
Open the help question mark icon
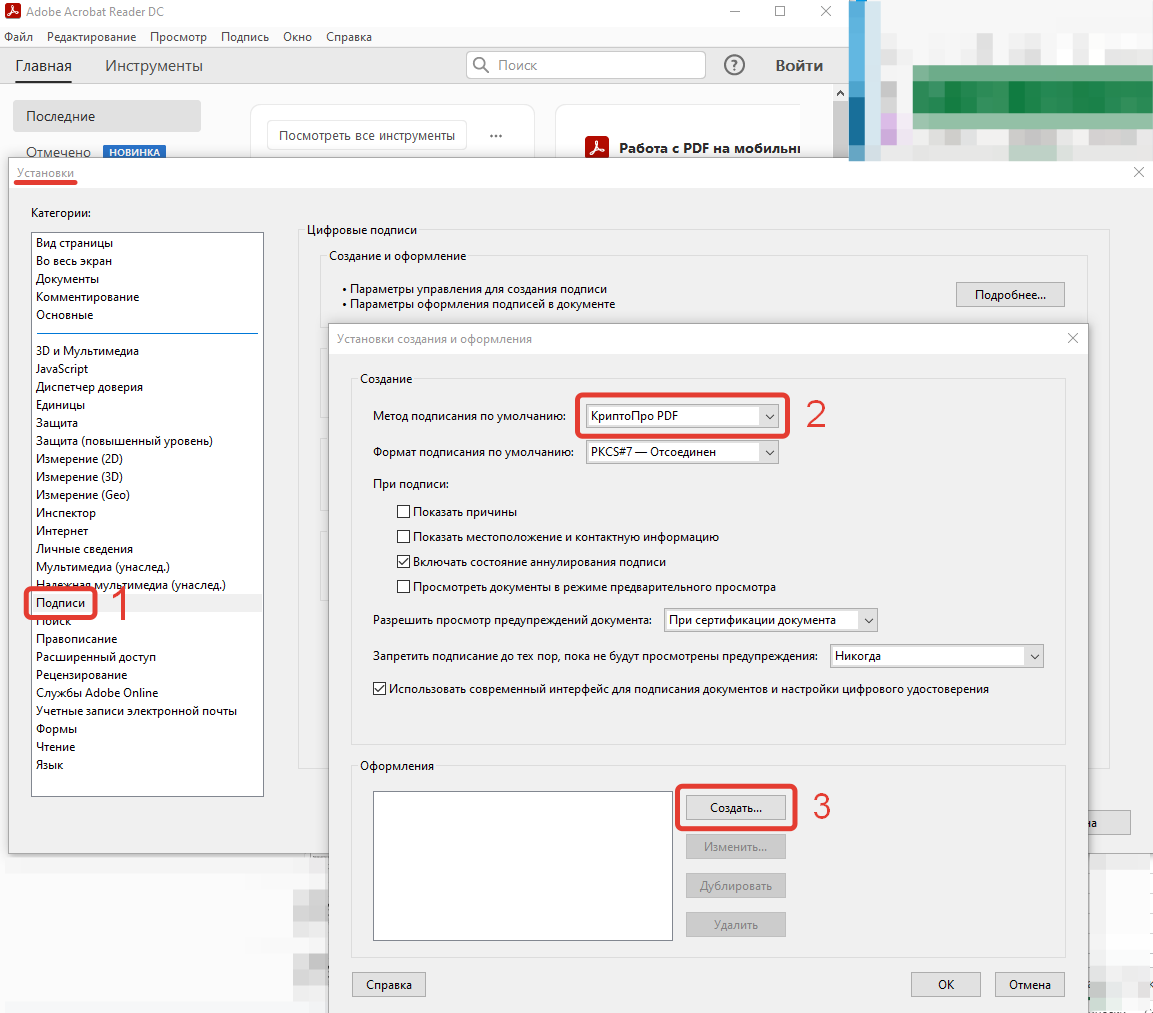(x=734, y=65)
